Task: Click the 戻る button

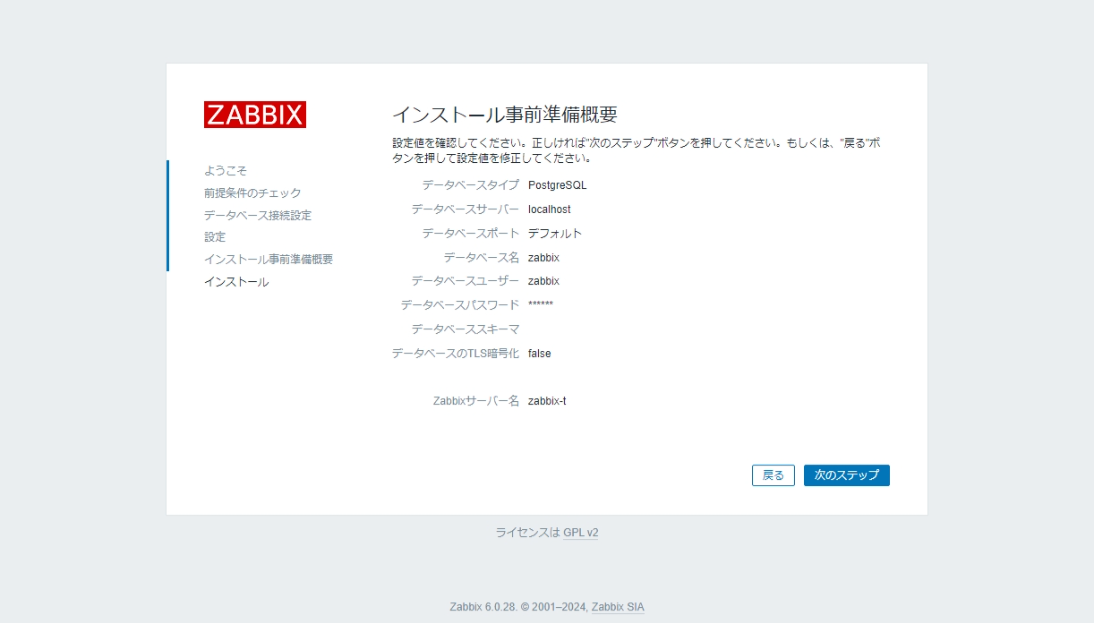Action: 773,475
